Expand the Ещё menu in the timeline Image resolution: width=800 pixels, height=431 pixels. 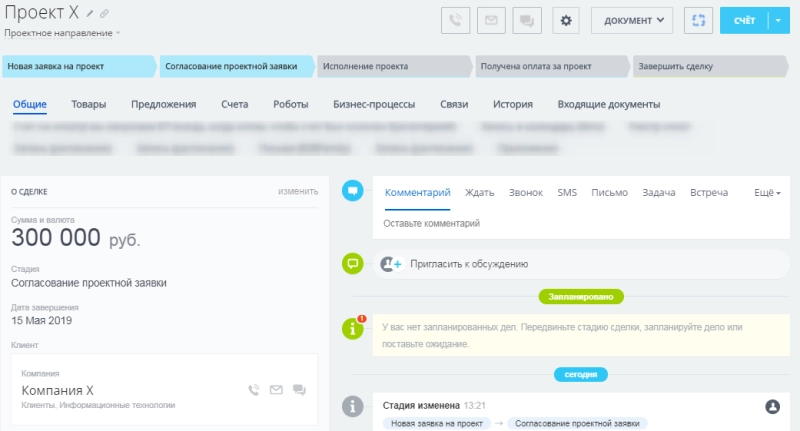point(766,193)
